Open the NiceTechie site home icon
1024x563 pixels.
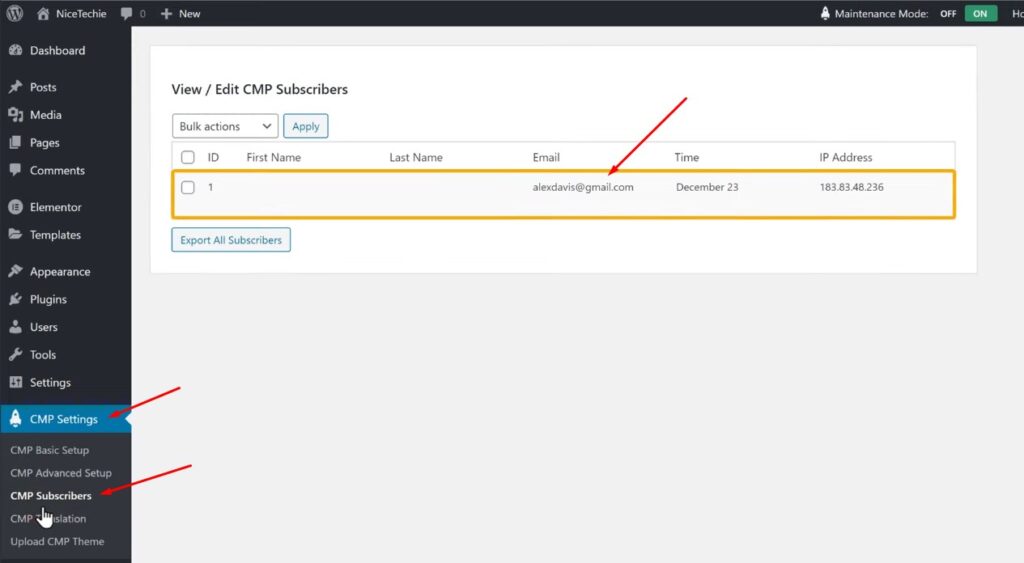43,14
